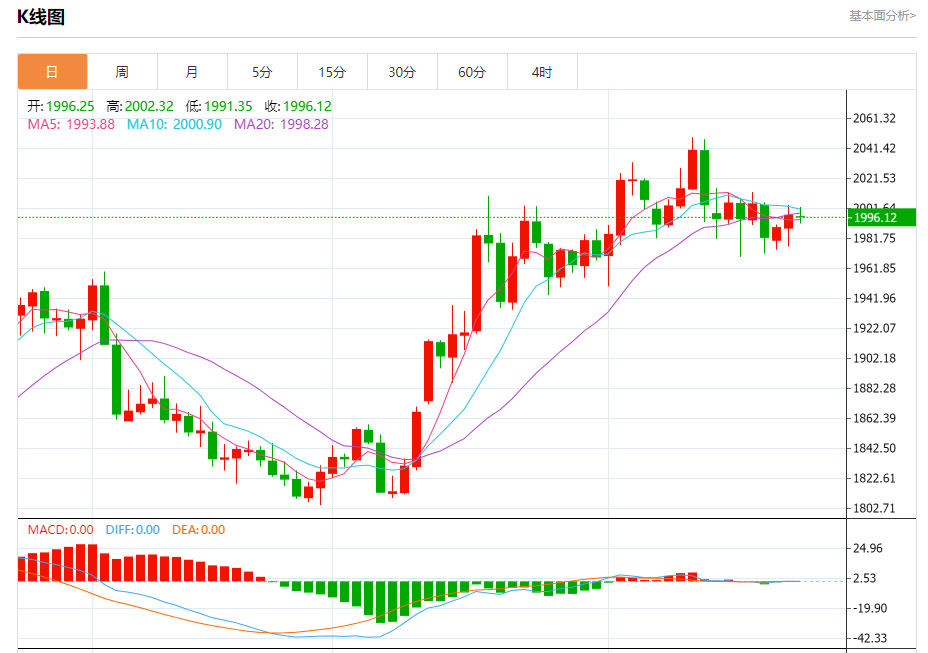Switch to the 5分 timeframe tab
The image size is (928, 653).
[262, 72]
